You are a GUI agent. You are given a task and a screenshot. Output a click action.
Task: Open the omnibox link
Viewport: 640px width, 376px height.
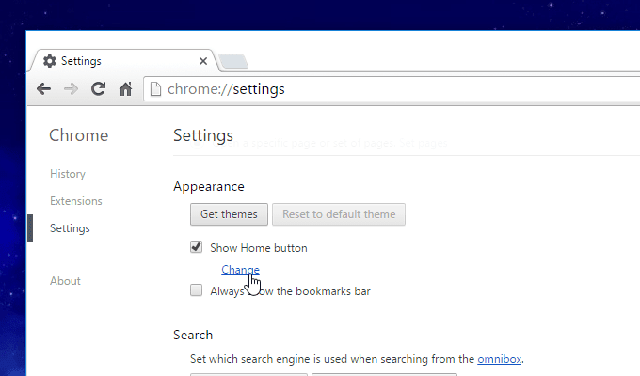[x=499, y=359]
